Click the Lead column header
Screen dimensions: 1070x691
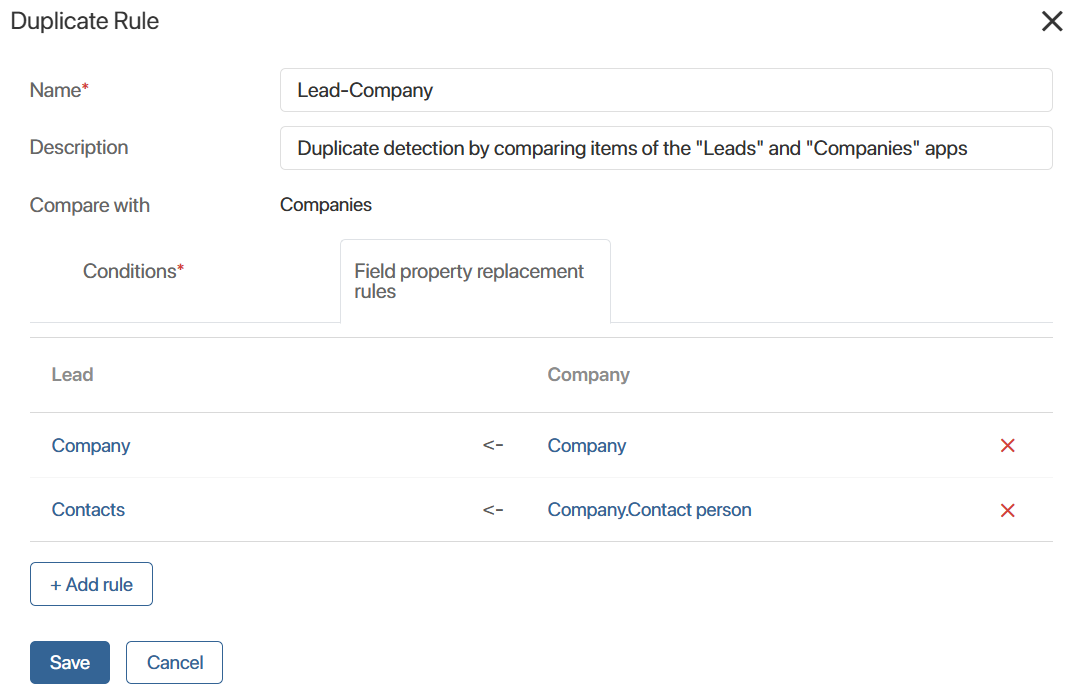tap(71, 374)
